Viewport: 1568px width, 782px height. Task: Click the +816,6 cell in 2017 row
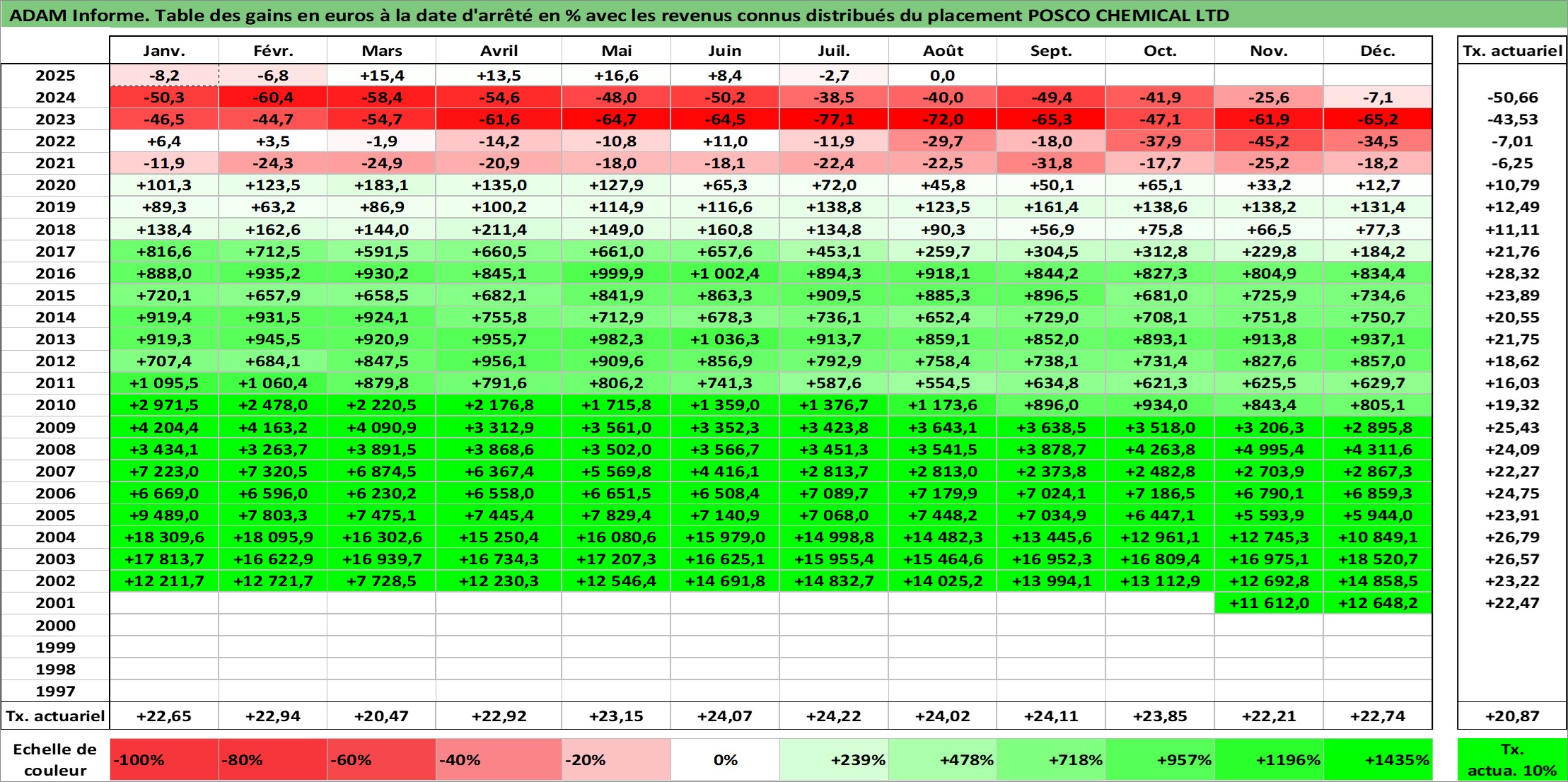(164, 252)
